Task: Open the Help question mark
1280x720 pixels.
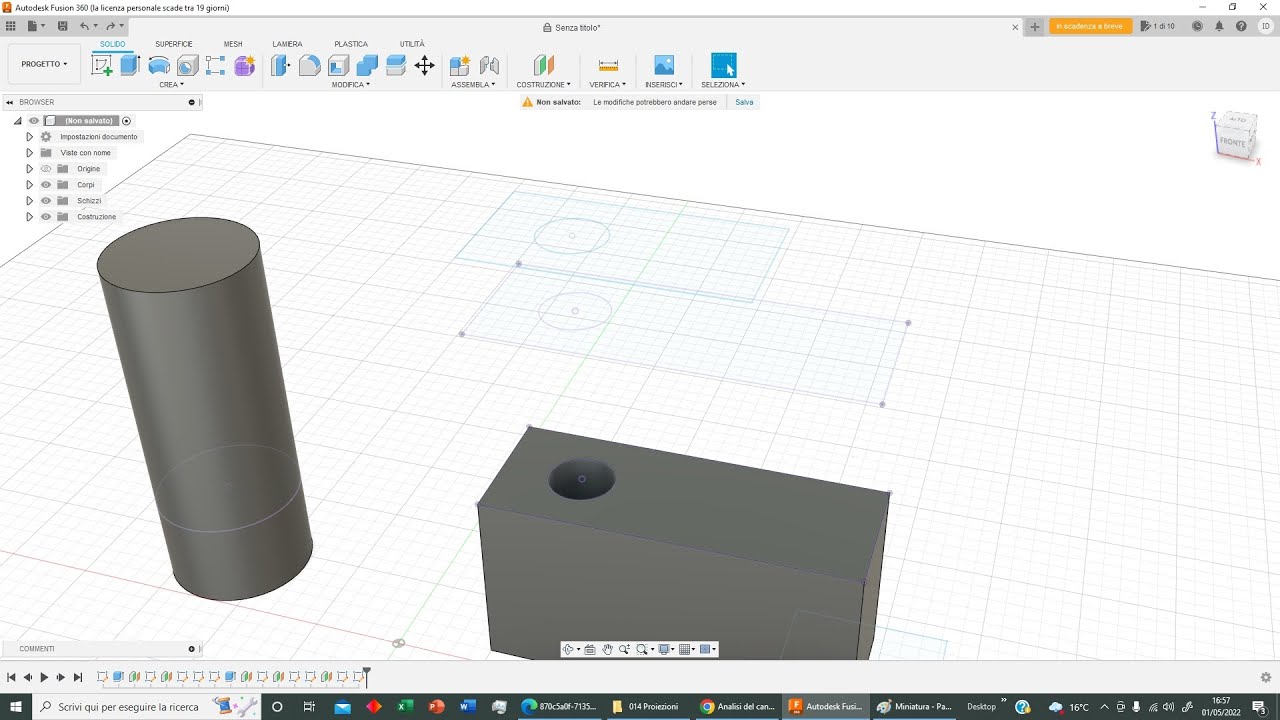Action: [x=1240, y=26]
